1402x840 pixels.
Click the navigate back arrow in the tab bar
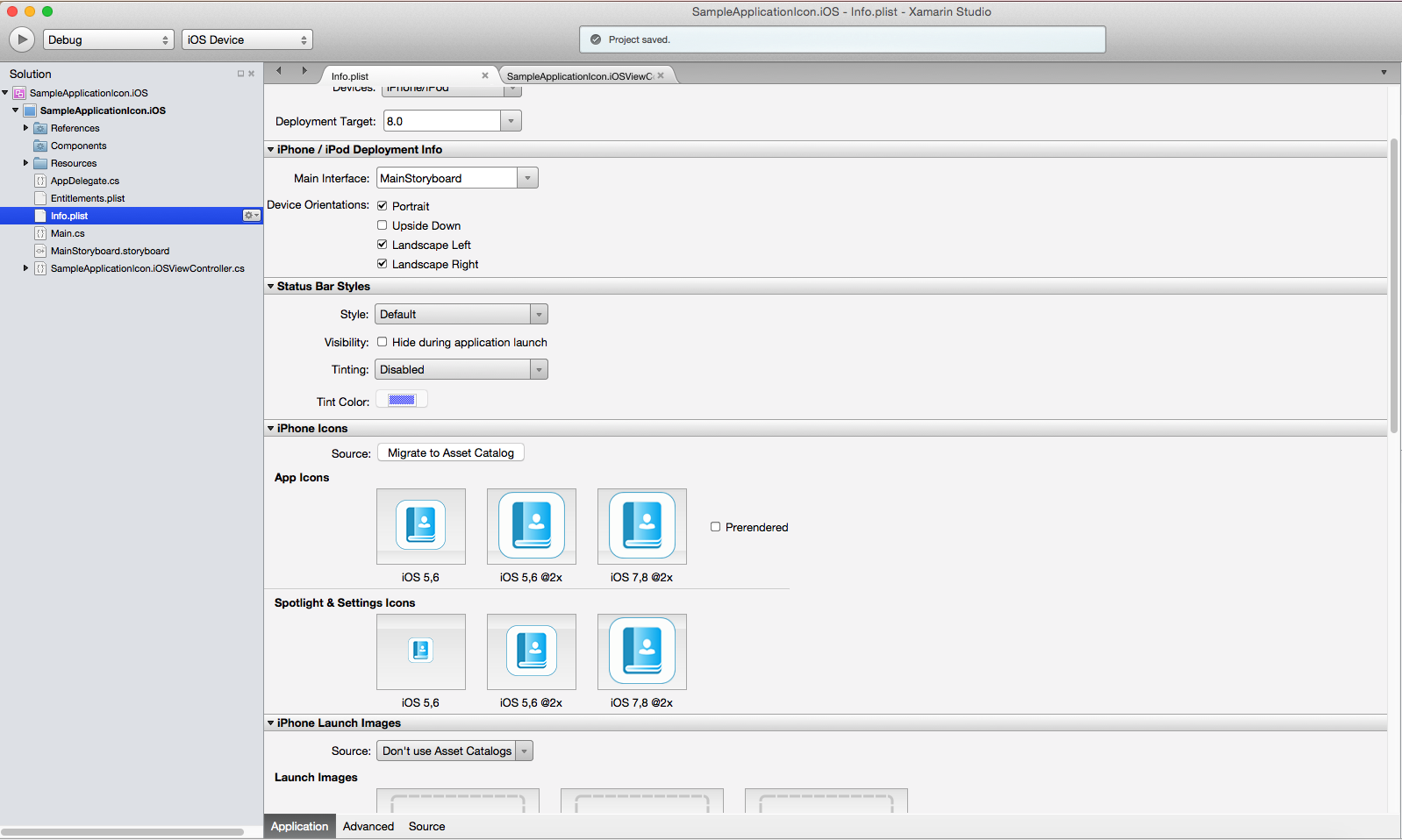tap(279, 71)
